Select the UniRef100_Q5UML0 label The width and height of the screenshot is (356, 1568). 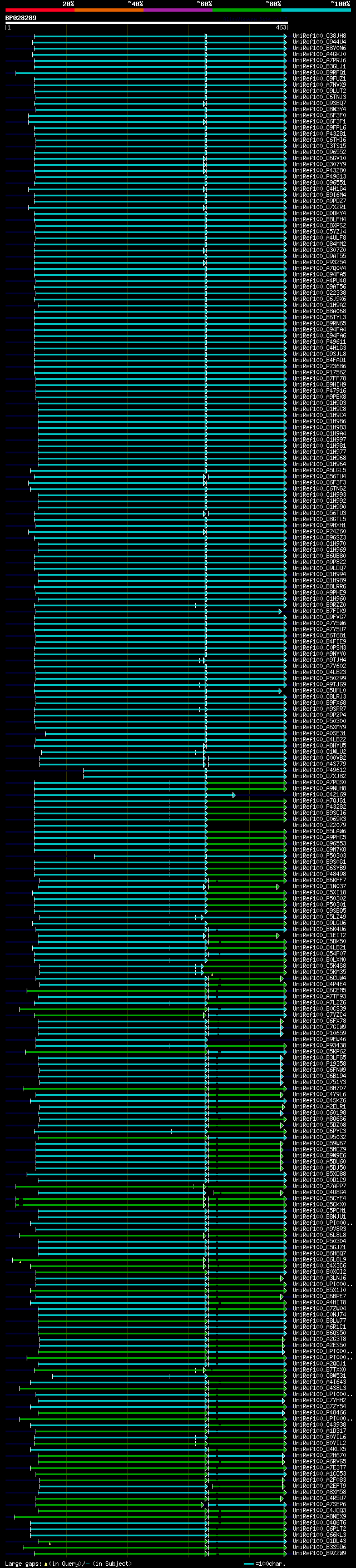pos(319,691)
